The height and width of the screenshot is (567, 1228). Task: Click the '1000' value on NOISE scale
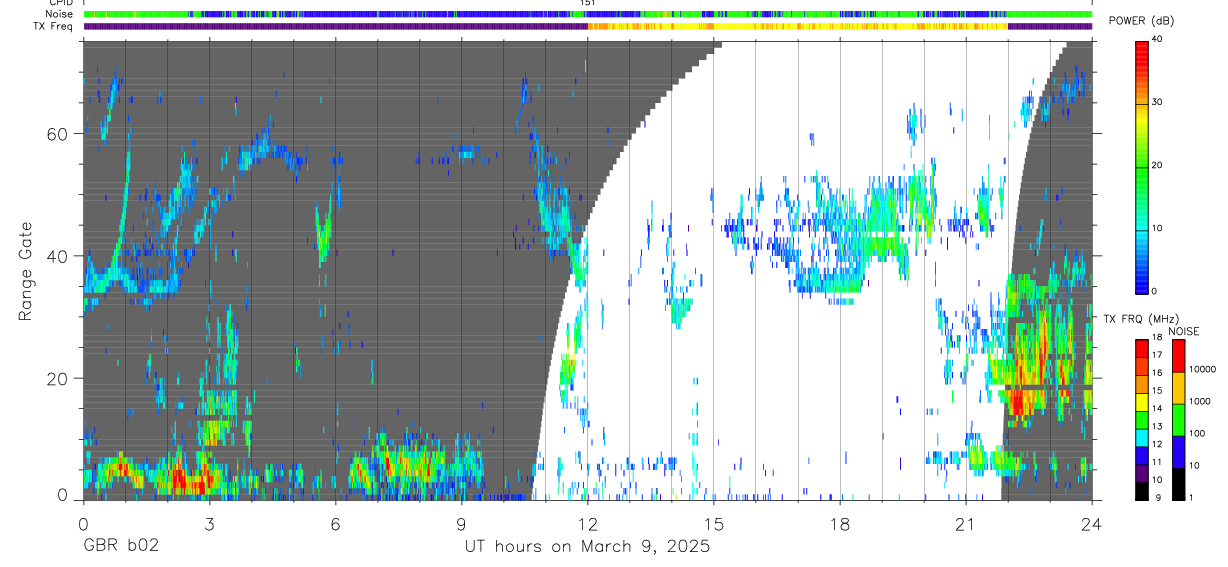click(1200, 401)
